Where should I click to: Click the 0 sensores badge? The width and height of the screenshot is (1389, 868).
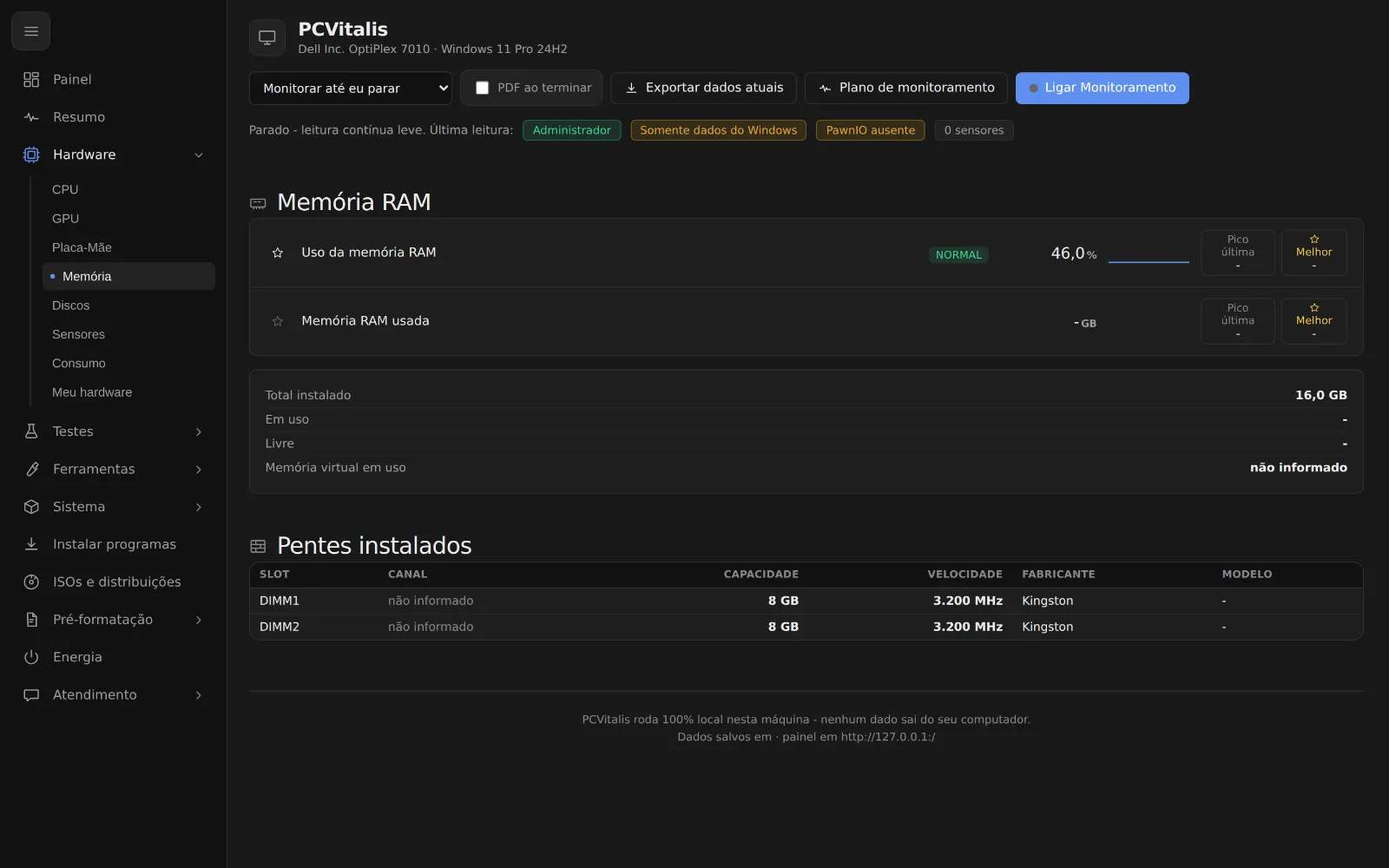(x=974, y=130)
